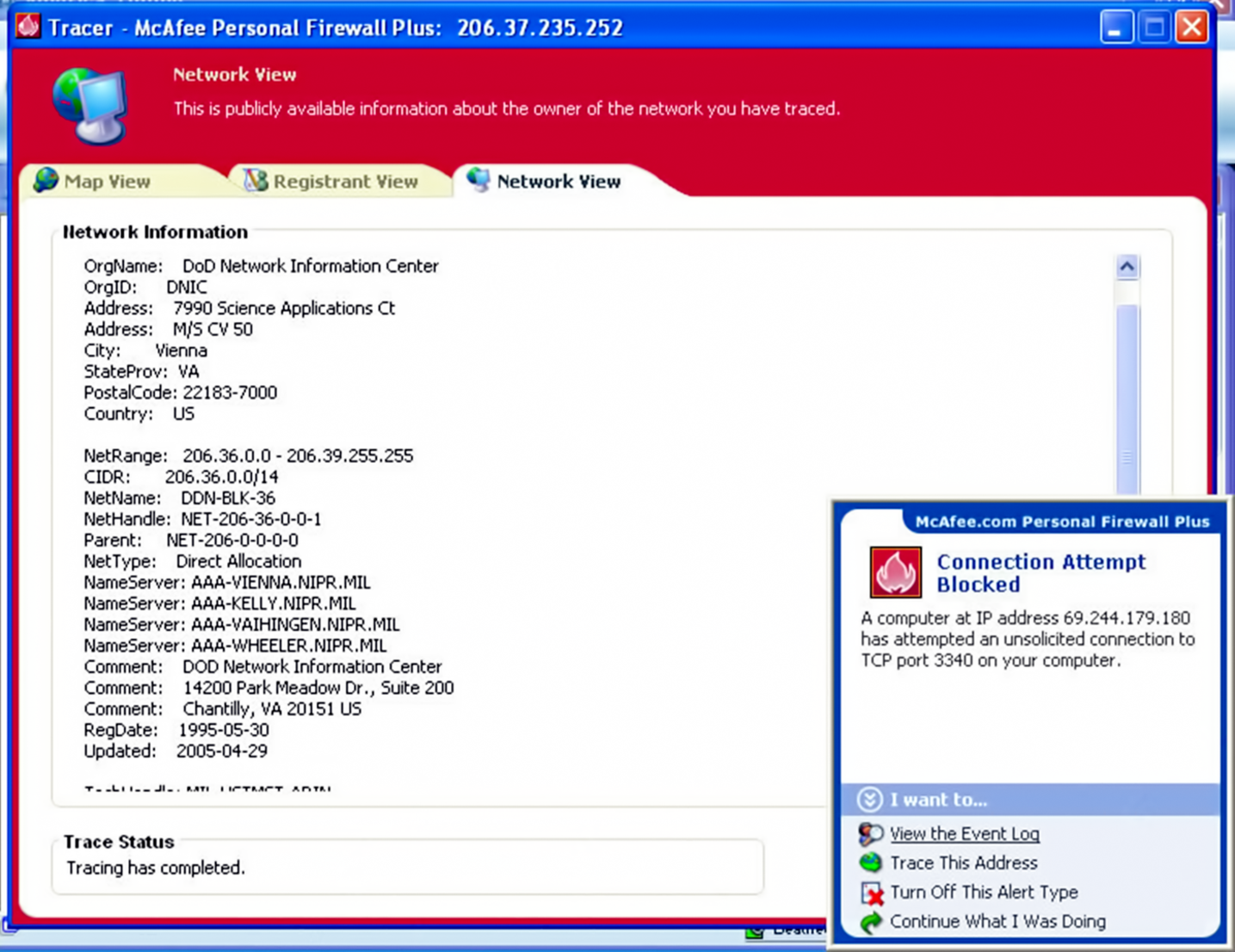Click the McAfee title bar shield icon
Viewport: 1235px width, 952px height.
28,27
